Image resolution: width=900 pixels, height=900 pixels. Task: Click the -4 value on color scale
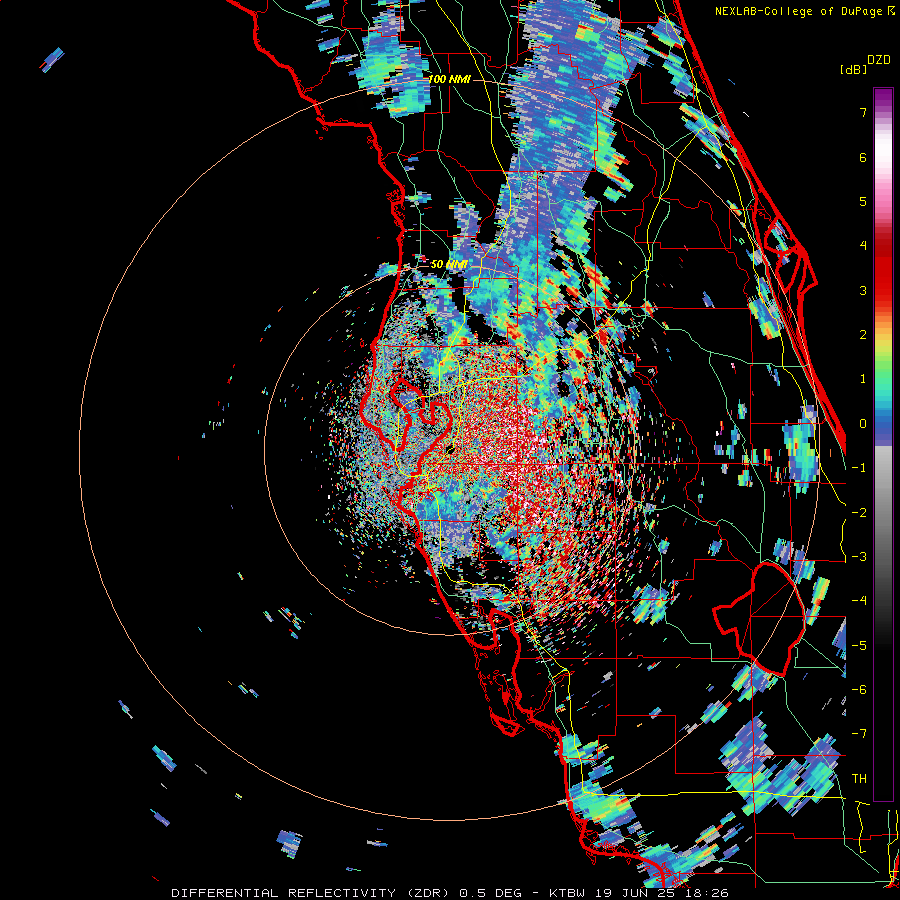click(x=859, y=601)
